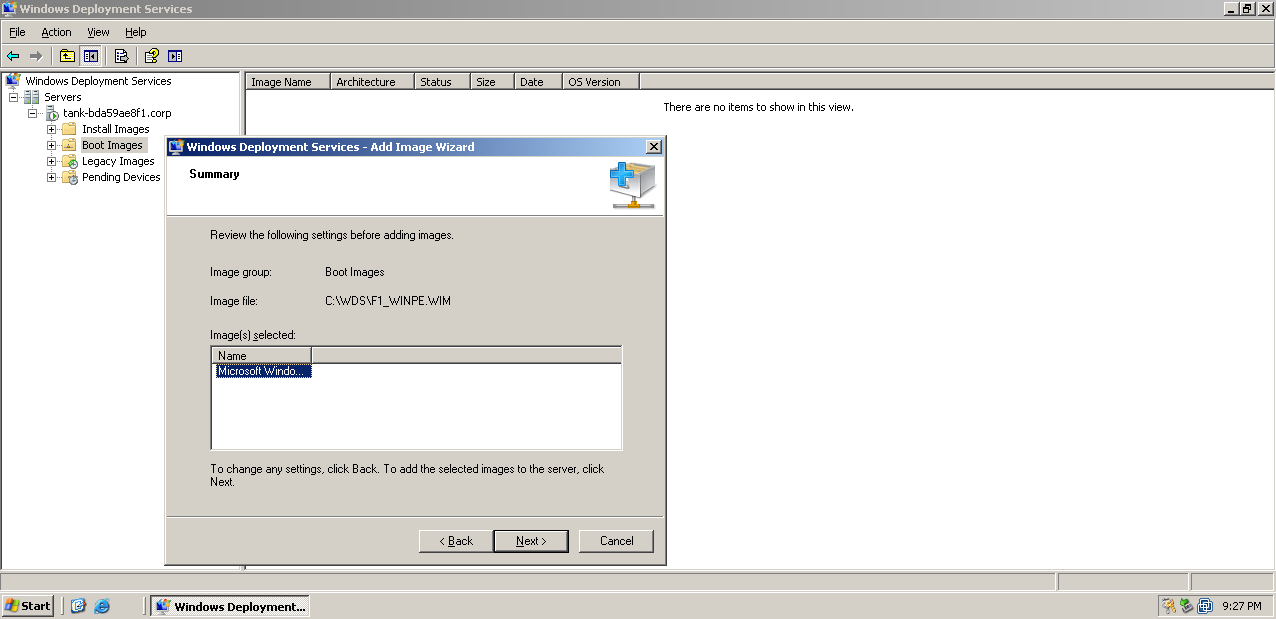
Task: Click the C:\WDS\F1_WINPE.WIM file path text
Action: [x=388, y=301]
